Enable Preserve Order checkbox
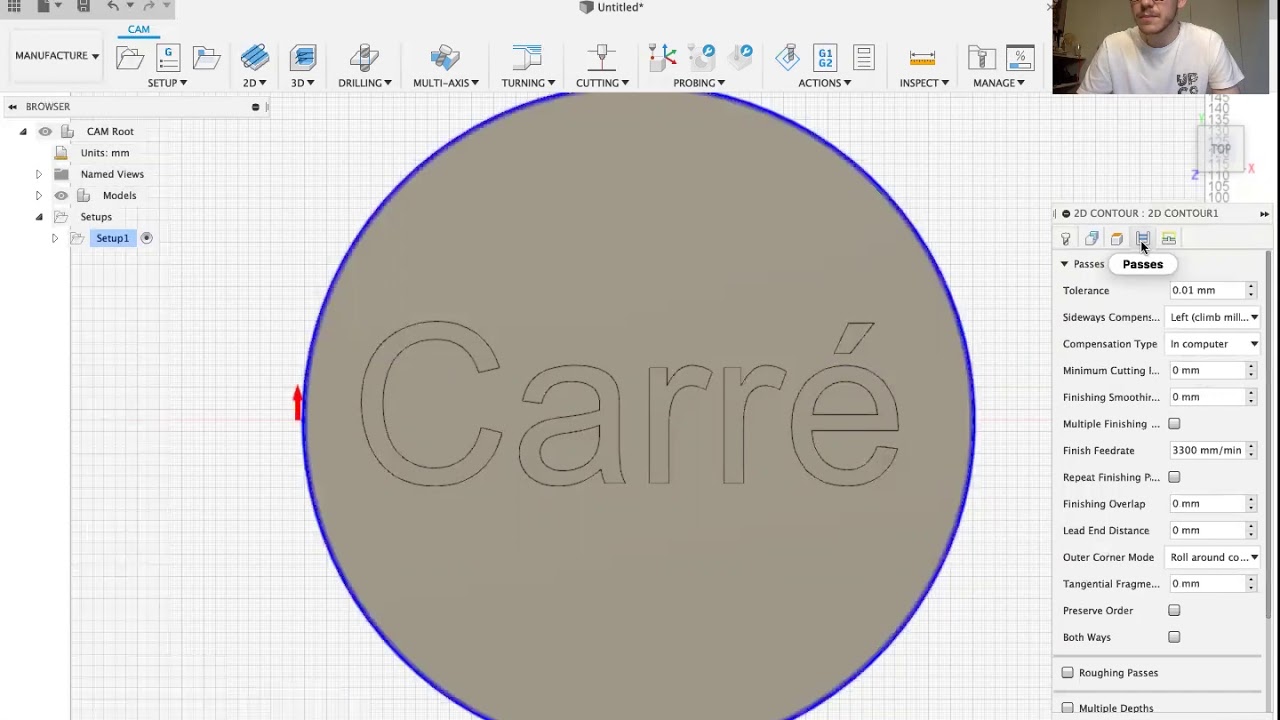 click(x=1174, y=610)
